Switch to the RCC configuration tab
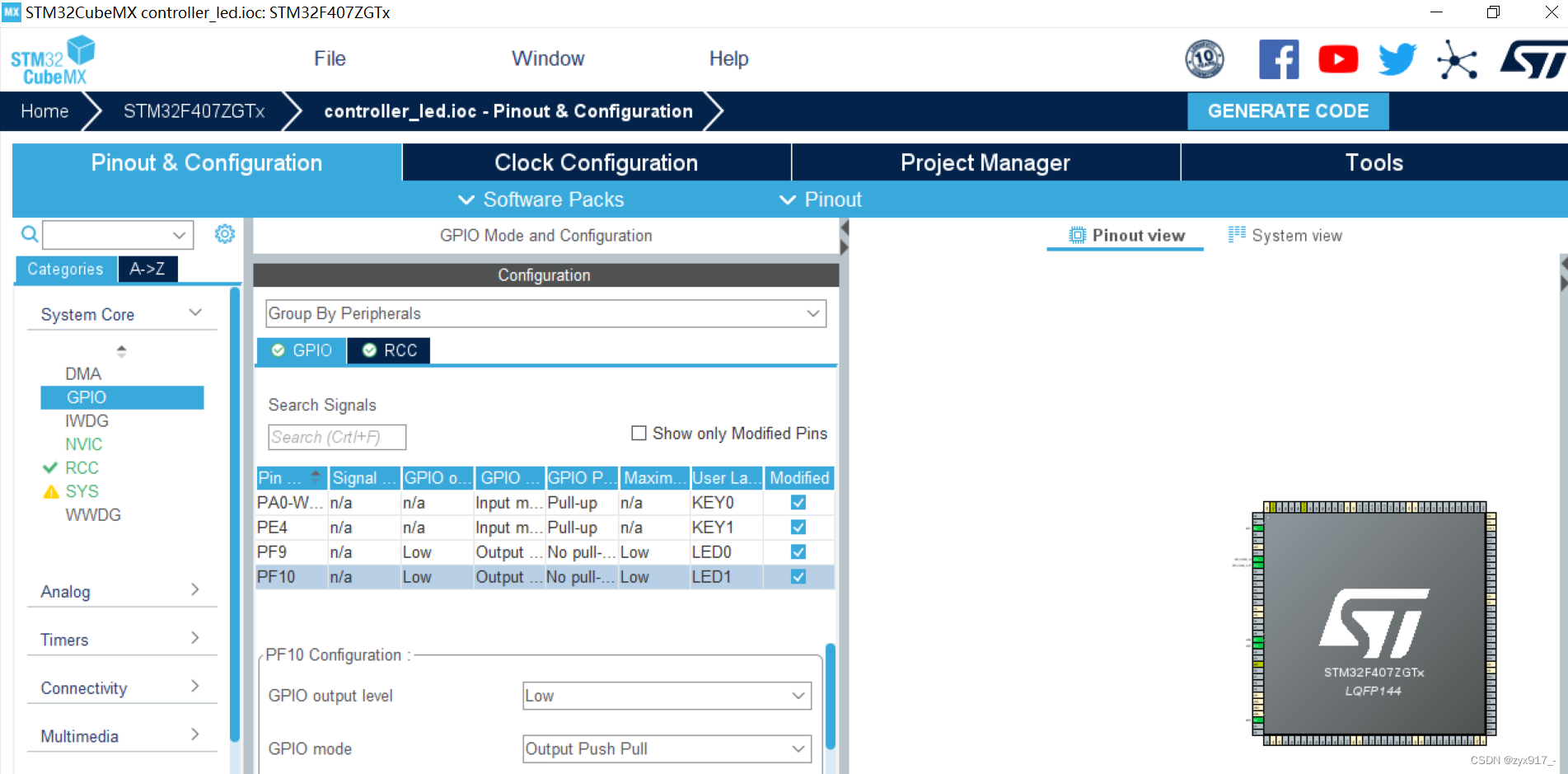1568x774 pixels. 389,350
